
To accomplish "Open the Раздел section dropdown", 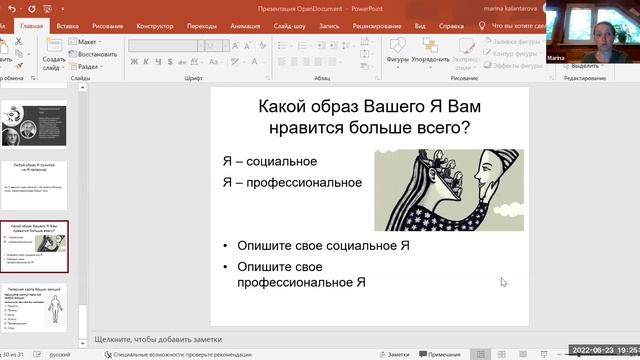I will tap(86, 66).
